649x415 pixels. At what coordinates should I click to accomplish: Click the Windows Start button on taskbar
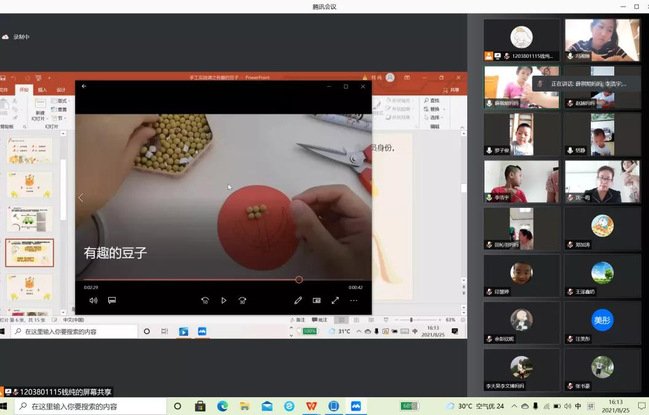pos(9,407)
